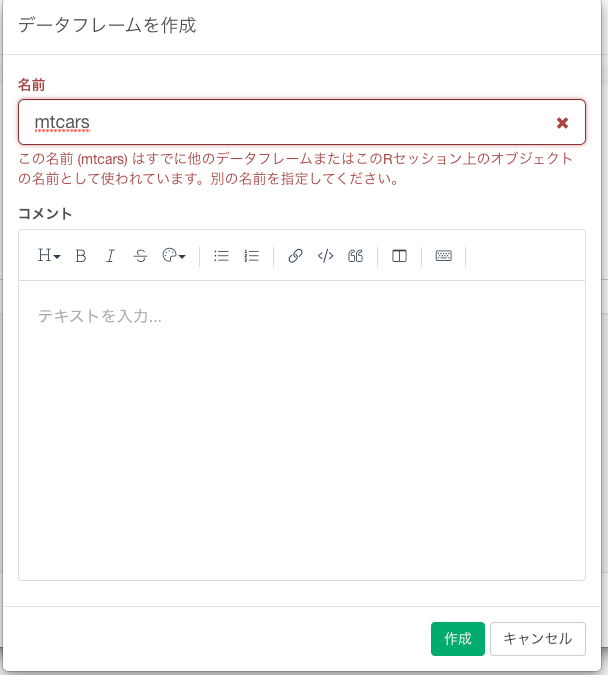Insert a bulleted list
This screenshot has height=675, width=608.
point(221,256)
